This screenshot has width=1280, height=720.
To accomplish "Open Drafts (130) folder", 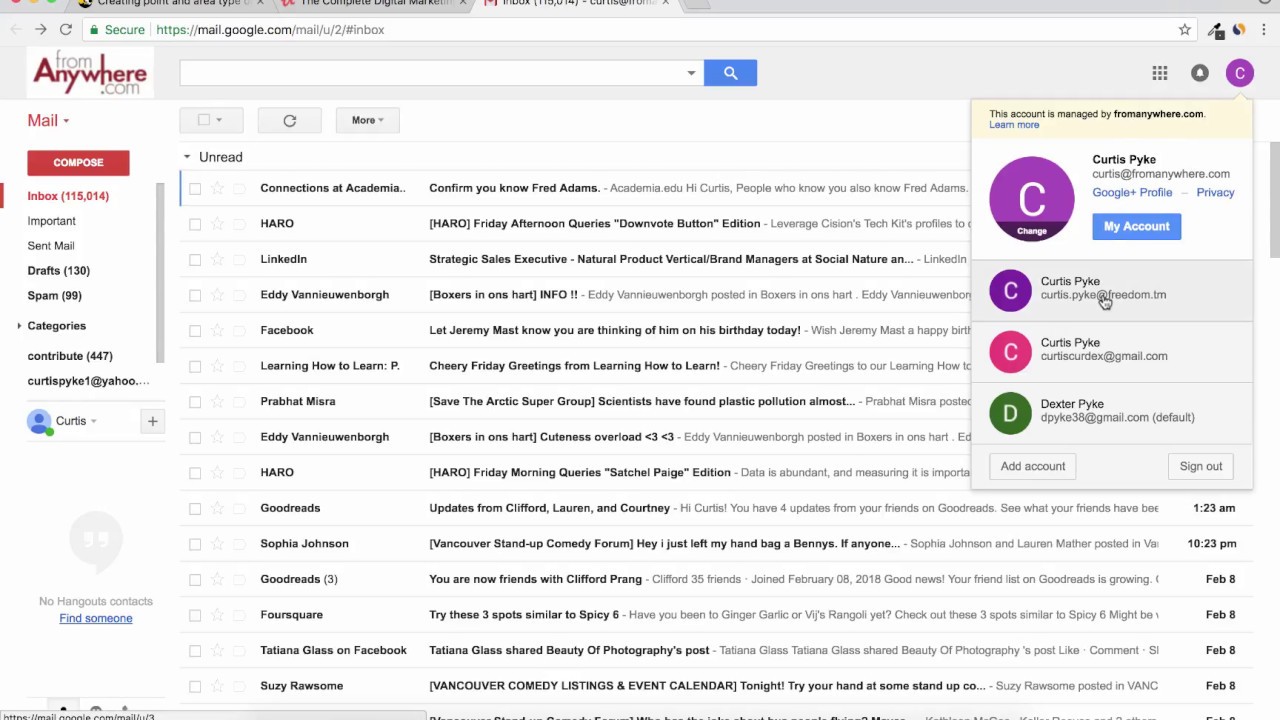I will tap(58, 271).
